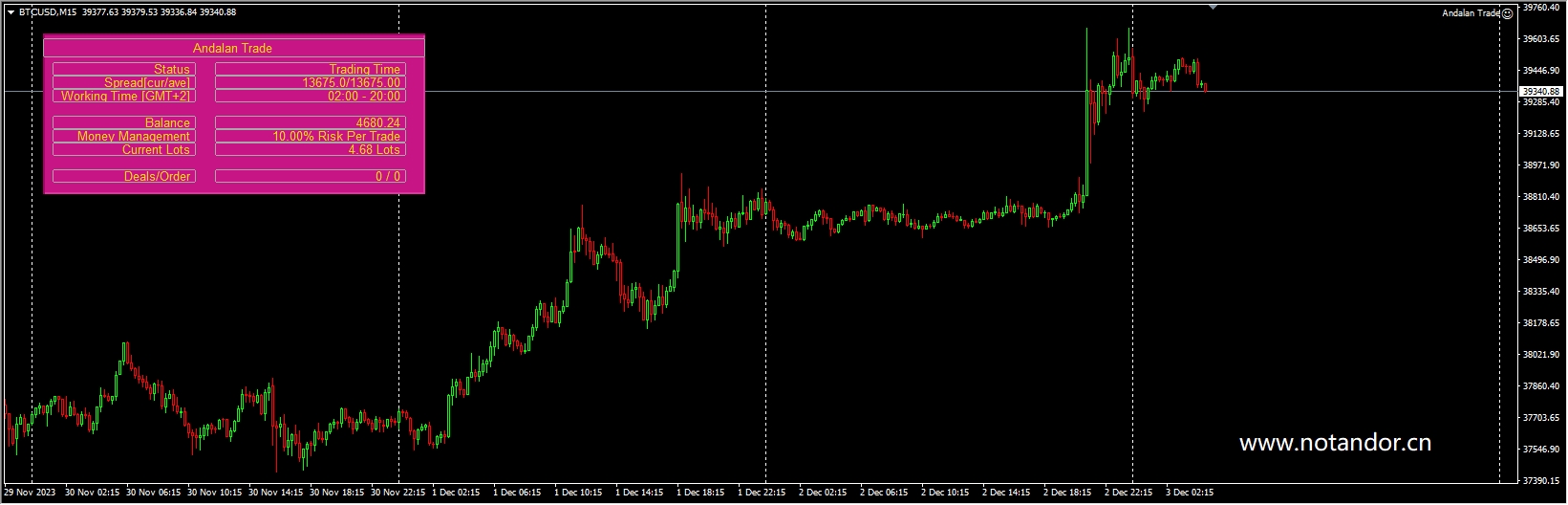Screen dimensions: 1568x505
Task: Click the Andalan Trade smiley face icon
Action: 1507,13
